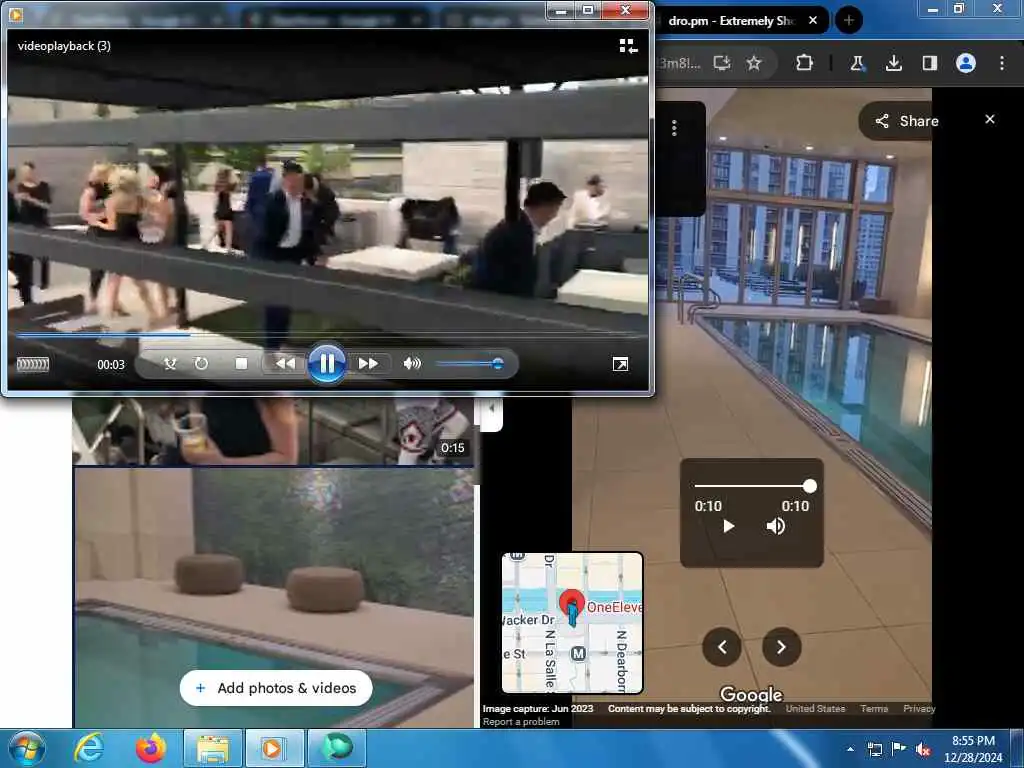Open Chrome Labs flask icon
The width and height of the screenshot is (1024, 768).
point(857,63)
